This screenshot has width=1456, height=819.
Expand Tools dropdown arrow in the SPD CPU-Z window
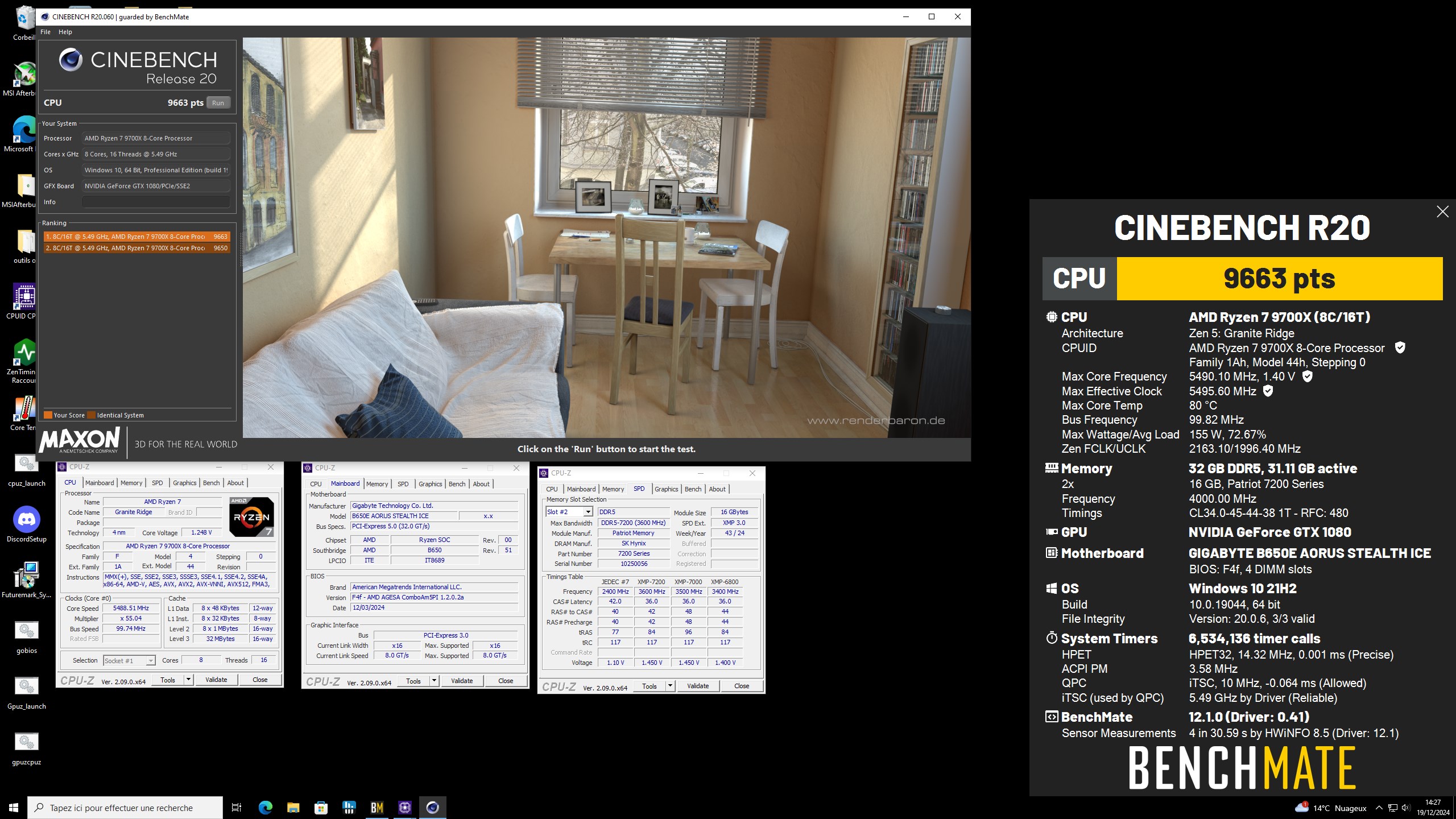[671, 686]
